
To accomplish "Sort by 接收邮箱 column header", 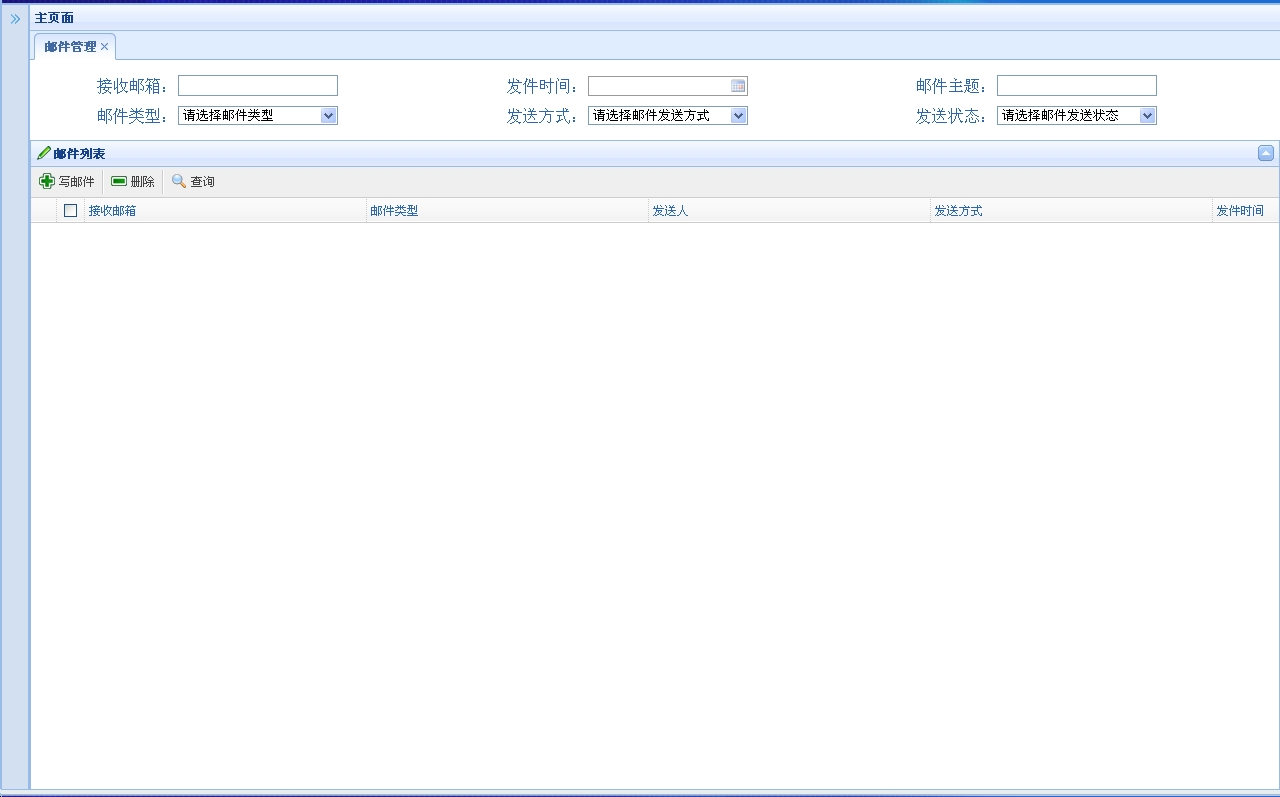I will point(225,210).
